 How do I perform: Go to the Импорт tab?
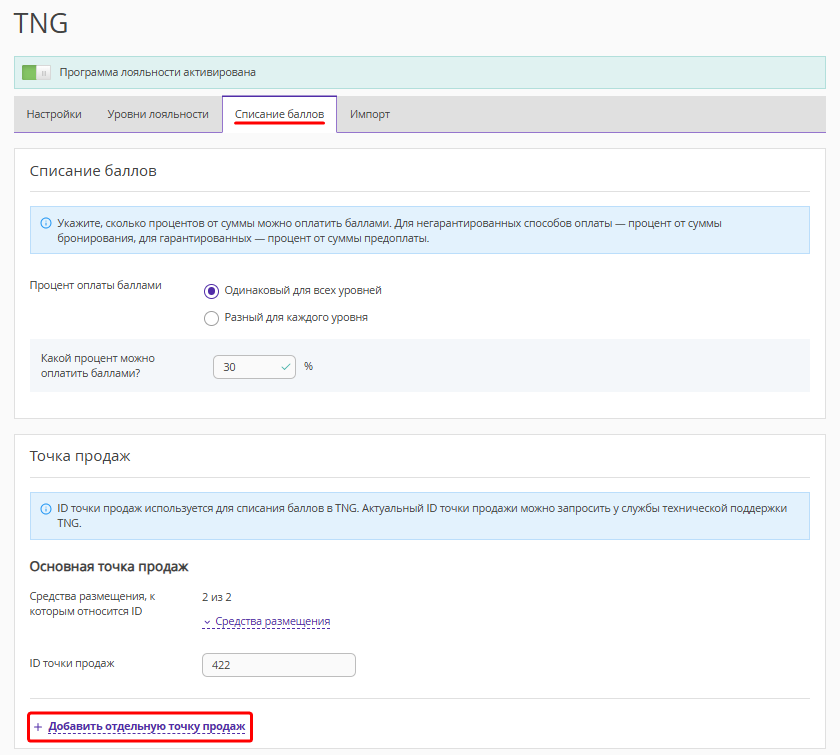click(370, 114)
